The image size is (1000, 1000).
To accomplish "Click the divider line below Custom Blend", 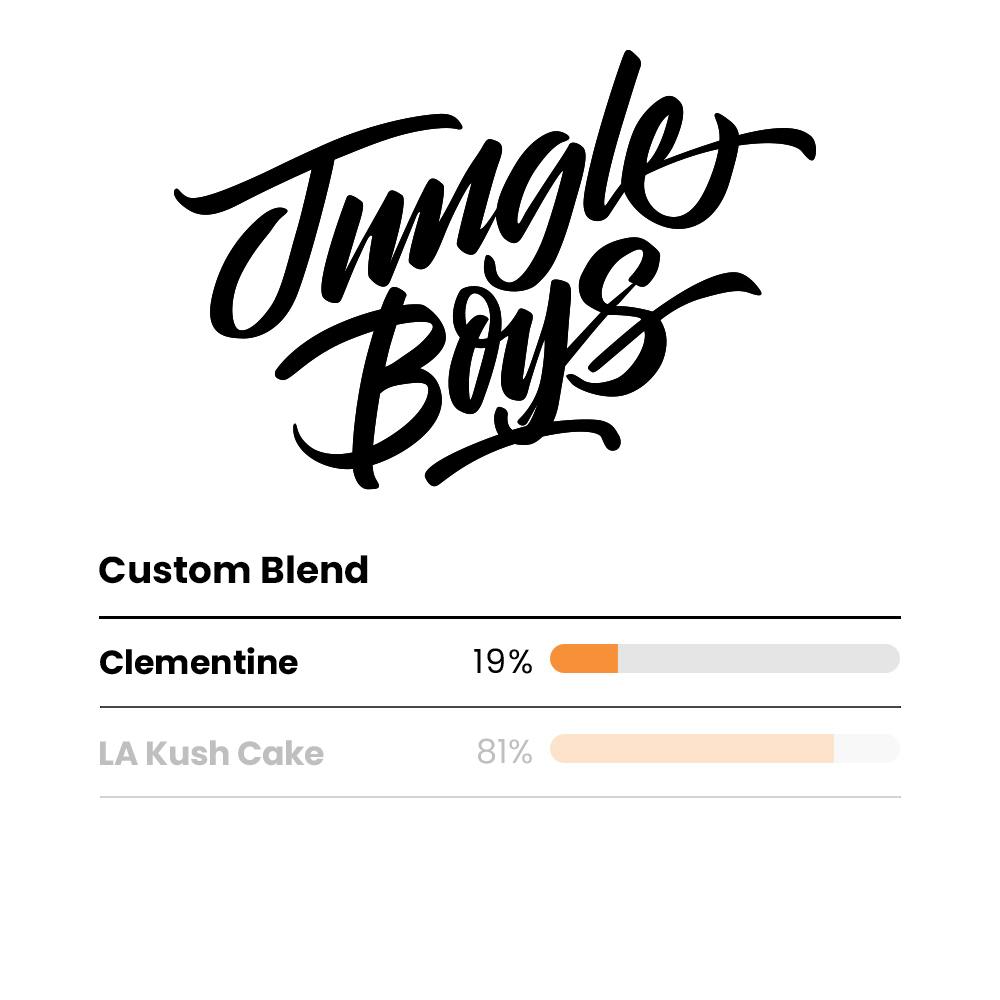I will pyautogui.click(x=500, y=618).
